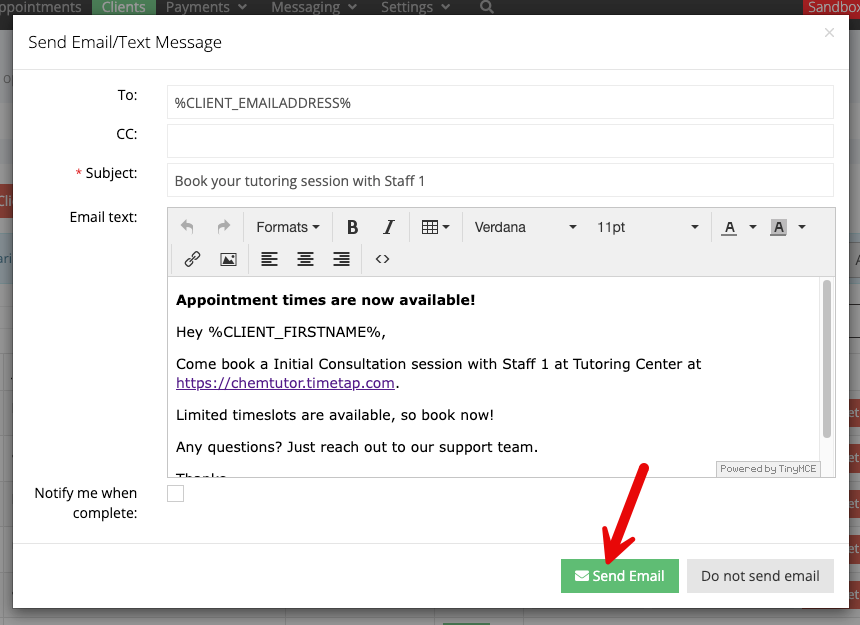
Task: Click the search magnifier icon in top bar
Action: [x=486, y=7]
